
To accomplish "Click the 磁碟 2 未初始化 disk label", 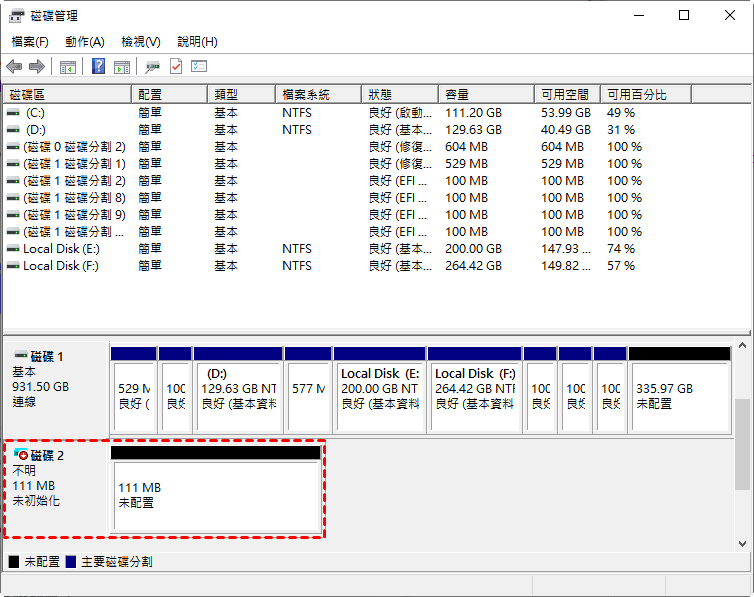I will pos(56,487).
